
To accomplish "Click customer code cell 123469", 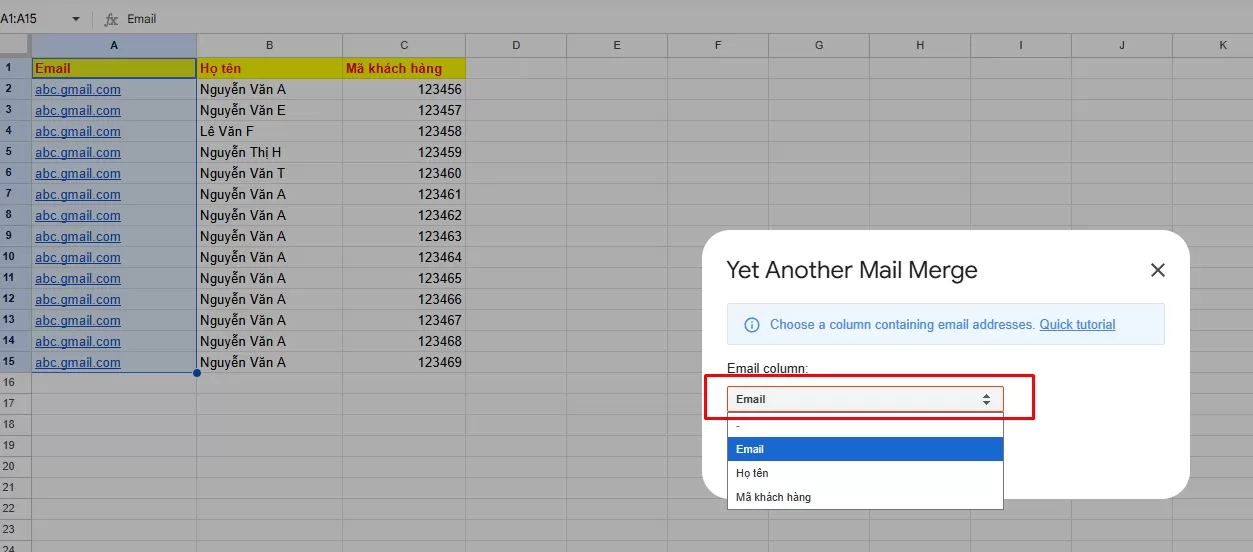I will tap(404, 362).
